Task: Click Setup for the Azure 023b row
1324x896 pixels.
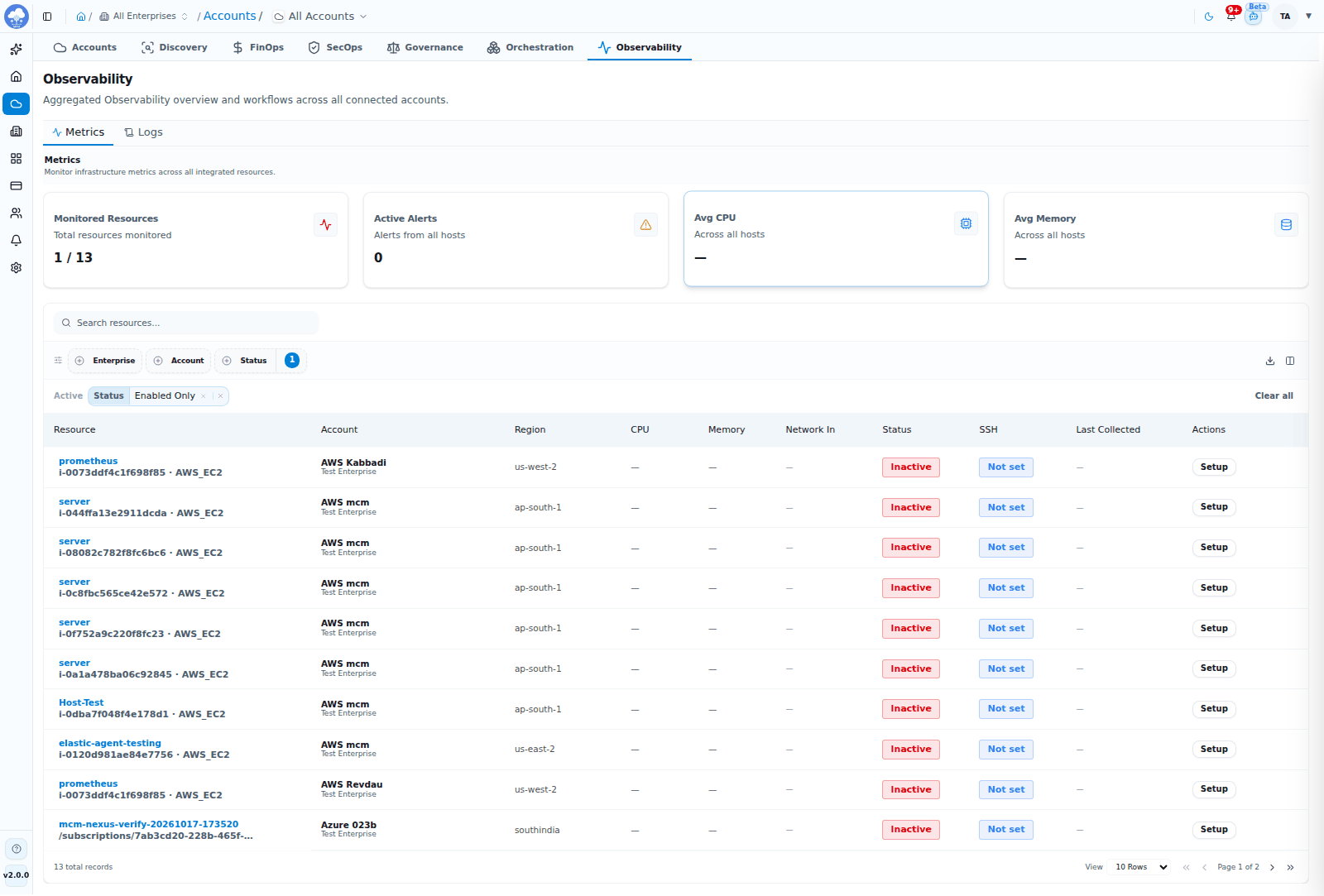Action: coord(1214,830)
